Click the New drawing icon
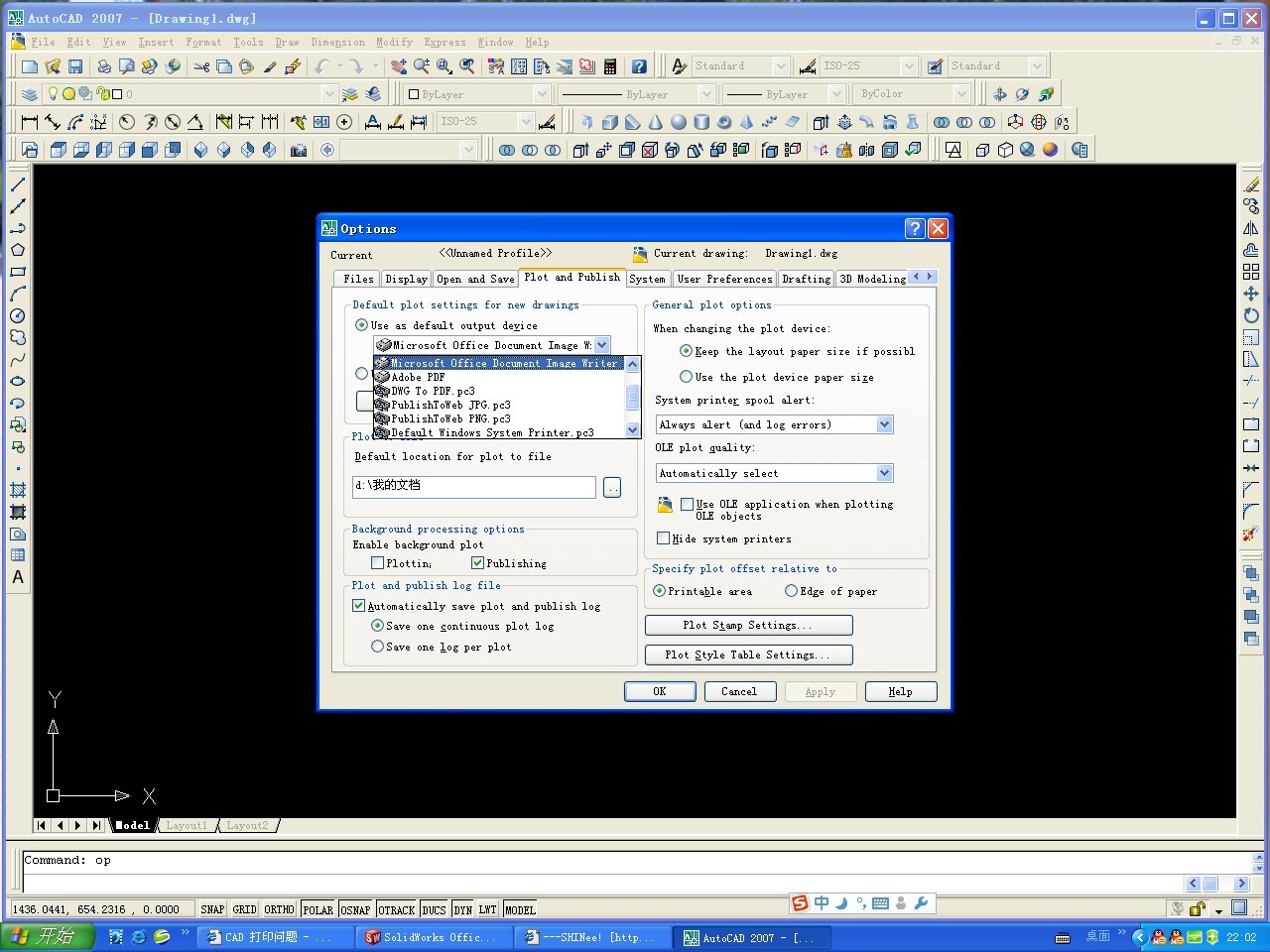This screenshot has height=952, width=1270. pos(30,66)
